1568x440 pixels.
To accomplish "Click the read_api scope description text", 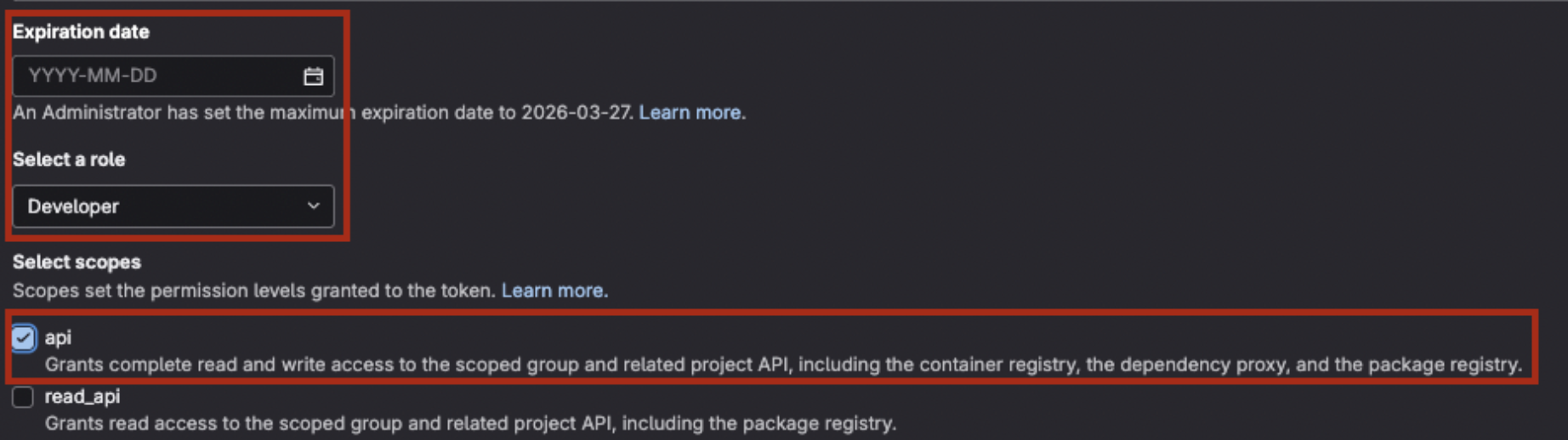I will click(470, 424).
